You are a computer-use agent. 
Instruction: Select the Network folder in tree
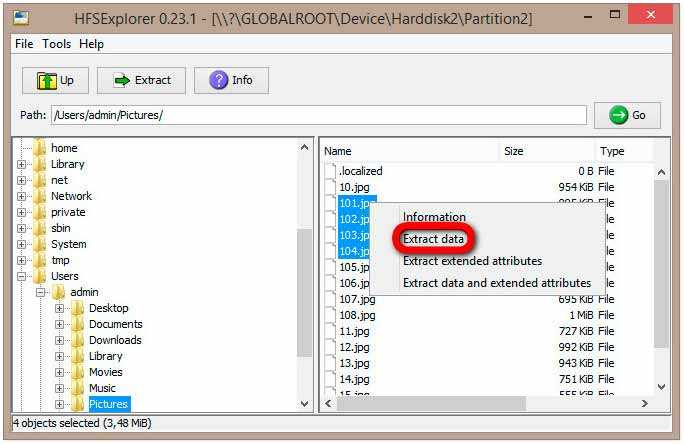71,196
